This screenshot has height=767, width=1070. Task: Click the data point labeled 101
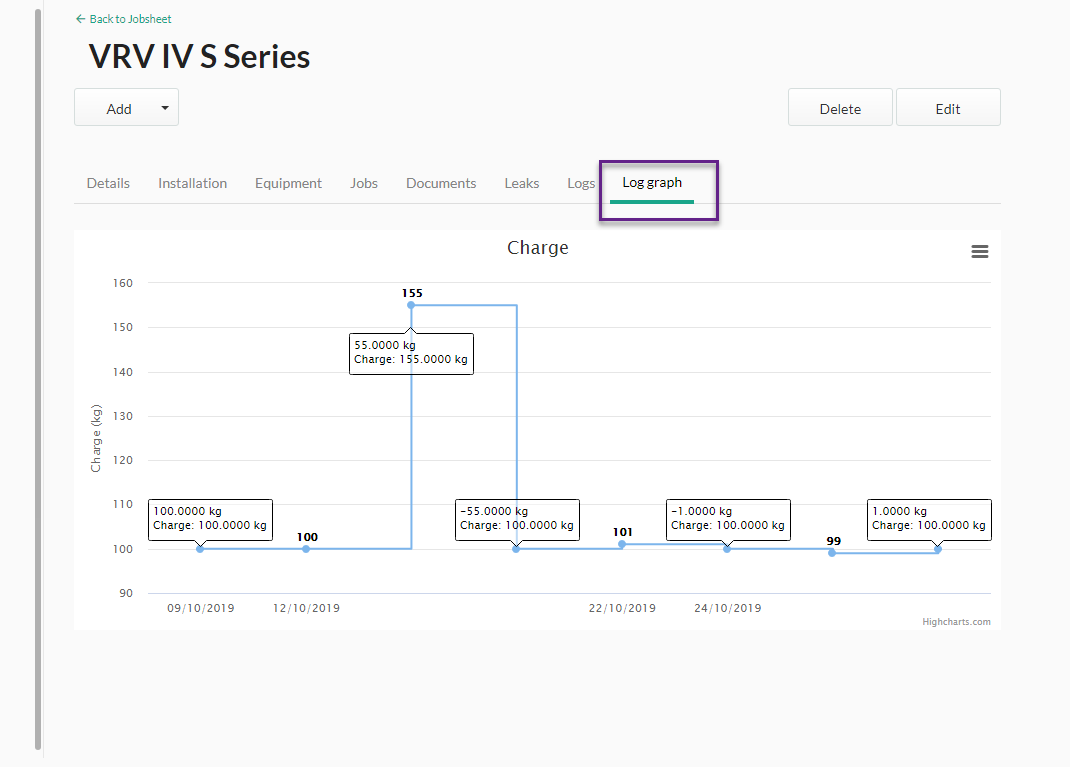tap(622, 544)
